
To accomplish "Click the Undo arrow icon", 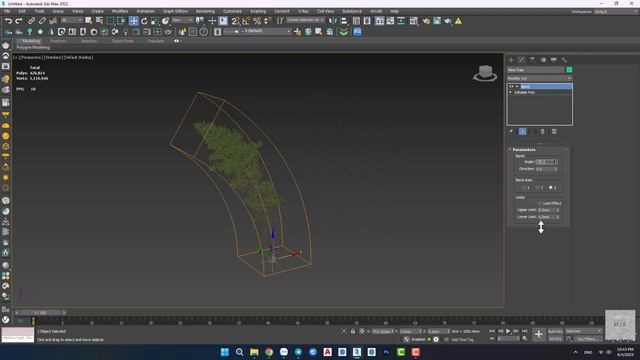I will pos(8,21).
